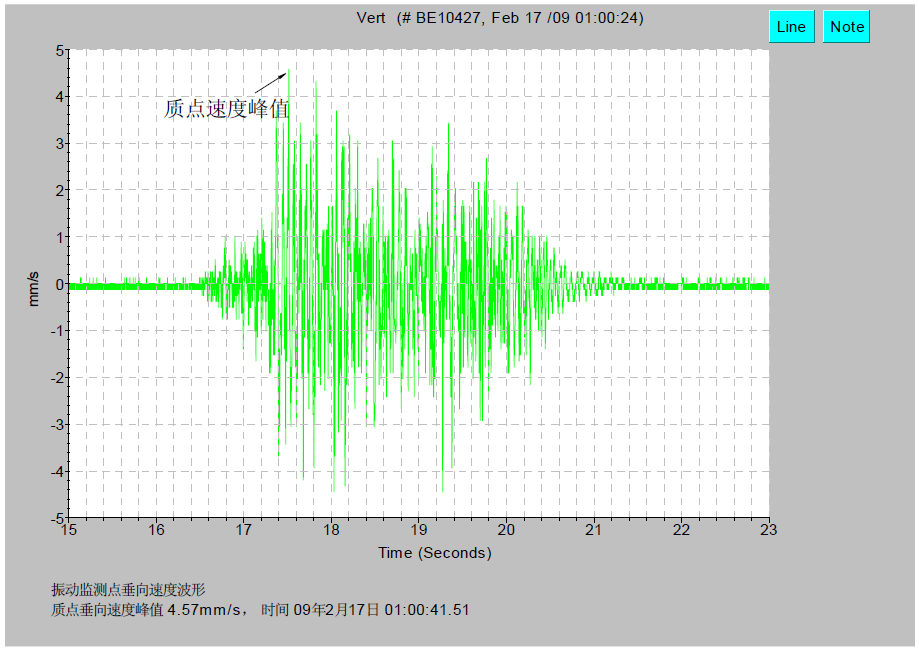919x655 pixels.
Task: Select the 20 second tick label
Action: pyautogui.click(x=507, y=530)
